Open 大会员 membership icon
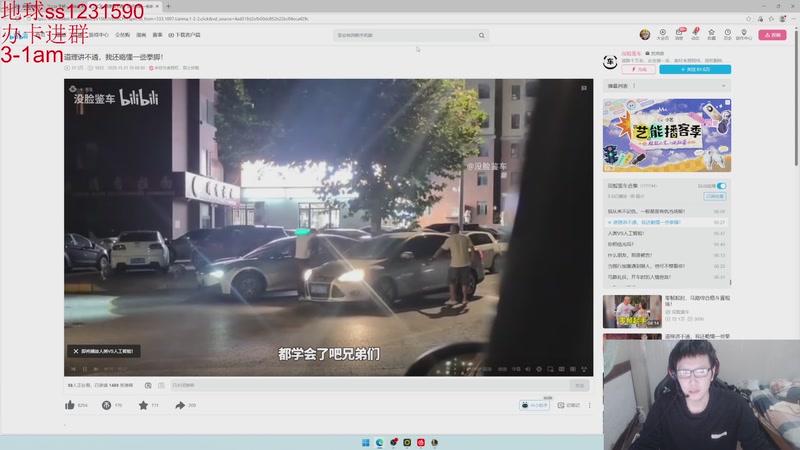This screenshot has width=800, height=450. coord(662,34)
